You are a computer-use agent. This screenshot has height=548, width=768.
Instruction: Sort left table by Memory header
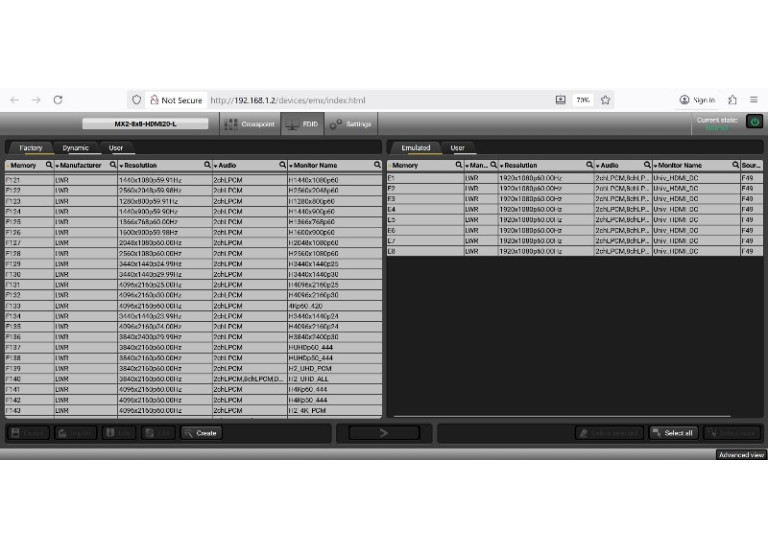[x=23, y=166]
